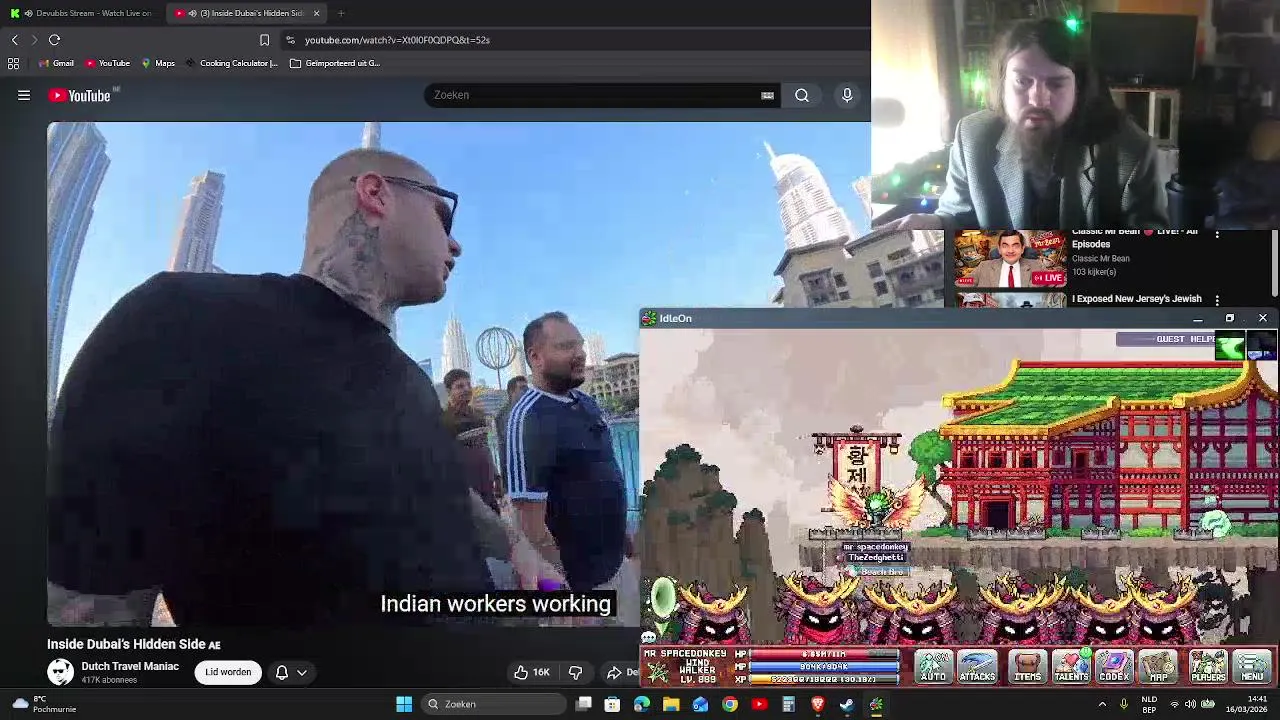Open options for the New Jersey video
The width and height of the screenshot is (1280, 720).
click(x=1217, y=299)
